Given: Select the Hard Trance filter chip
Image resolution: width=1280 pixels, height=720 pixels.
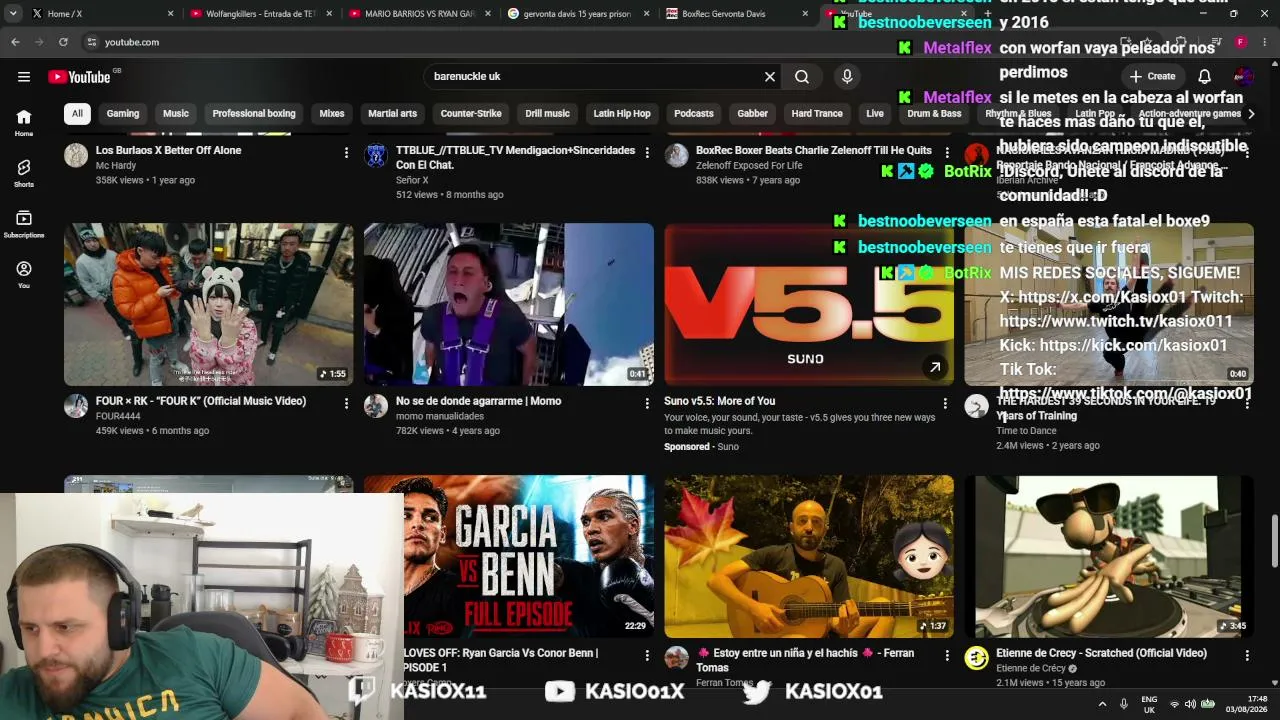Looking at the screenshot, I should coord(817,114).
